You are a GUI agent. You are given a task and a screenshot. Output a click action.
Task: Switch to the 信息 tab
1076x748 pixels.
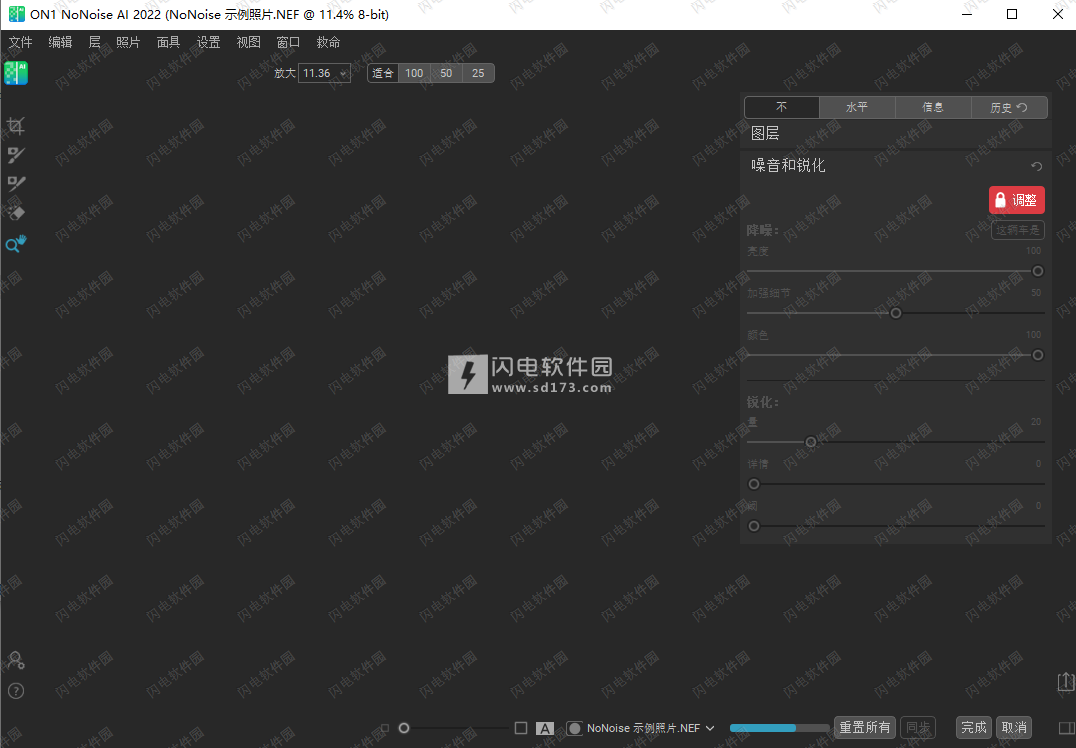[933, 107]
